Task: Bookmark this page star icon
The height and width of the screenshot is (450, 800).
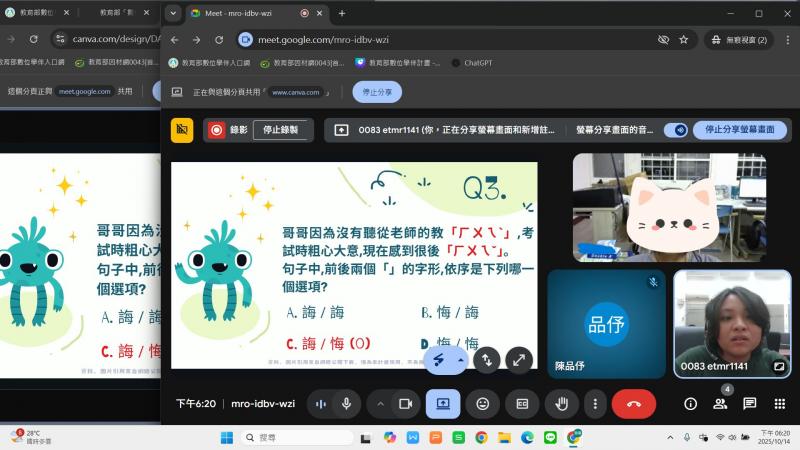Action: [x=684, y=40]
